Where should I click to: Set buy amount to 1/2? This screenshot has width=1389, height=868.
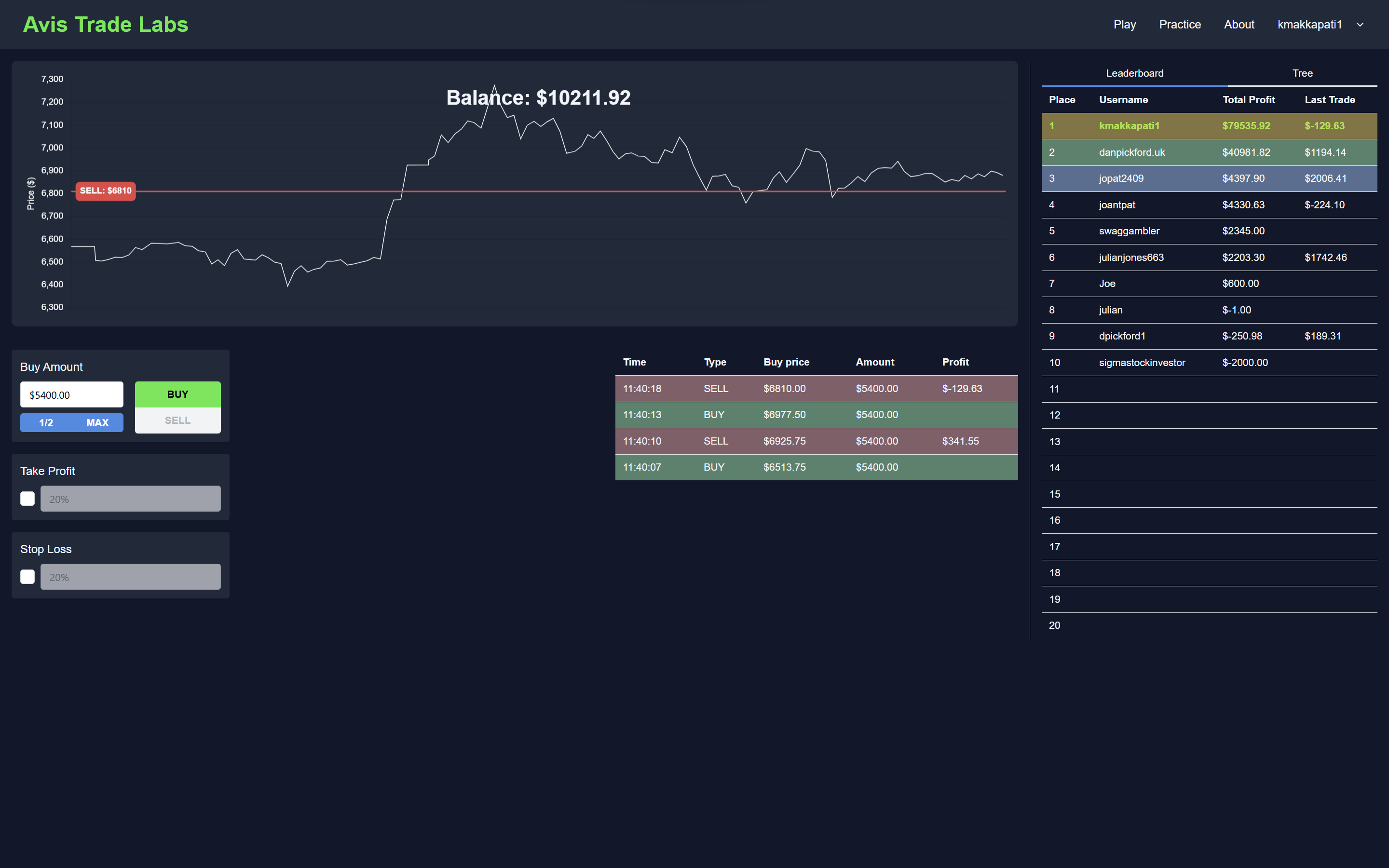tap(46, 422)
